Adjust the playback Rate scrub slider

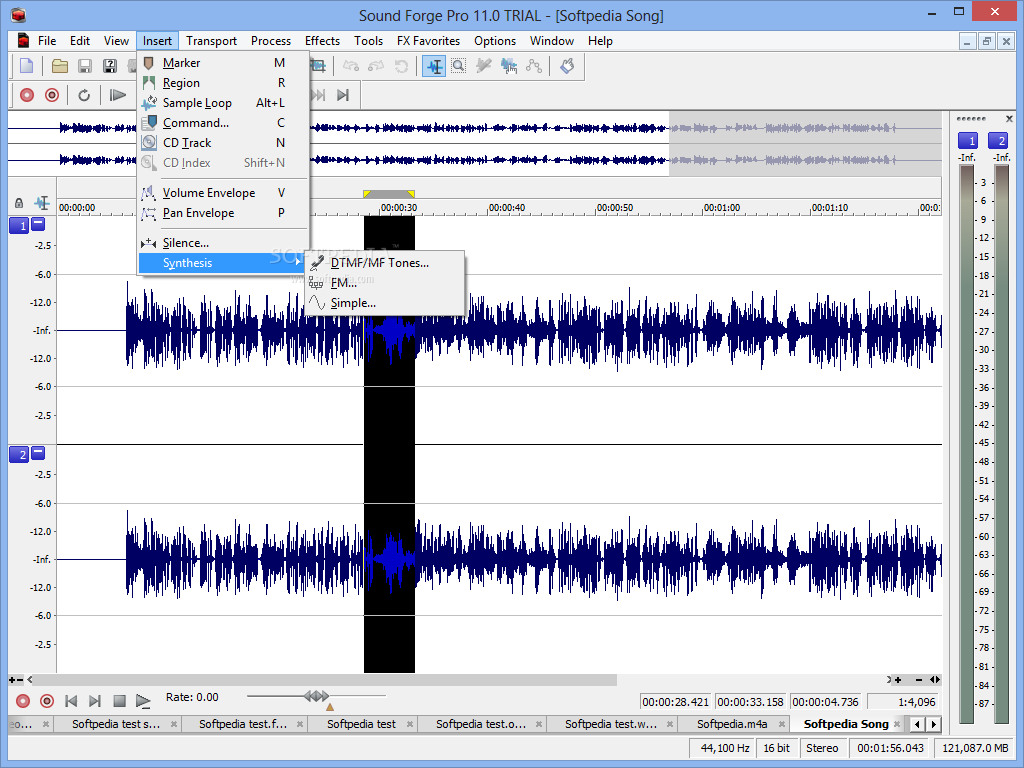point(316,696)
